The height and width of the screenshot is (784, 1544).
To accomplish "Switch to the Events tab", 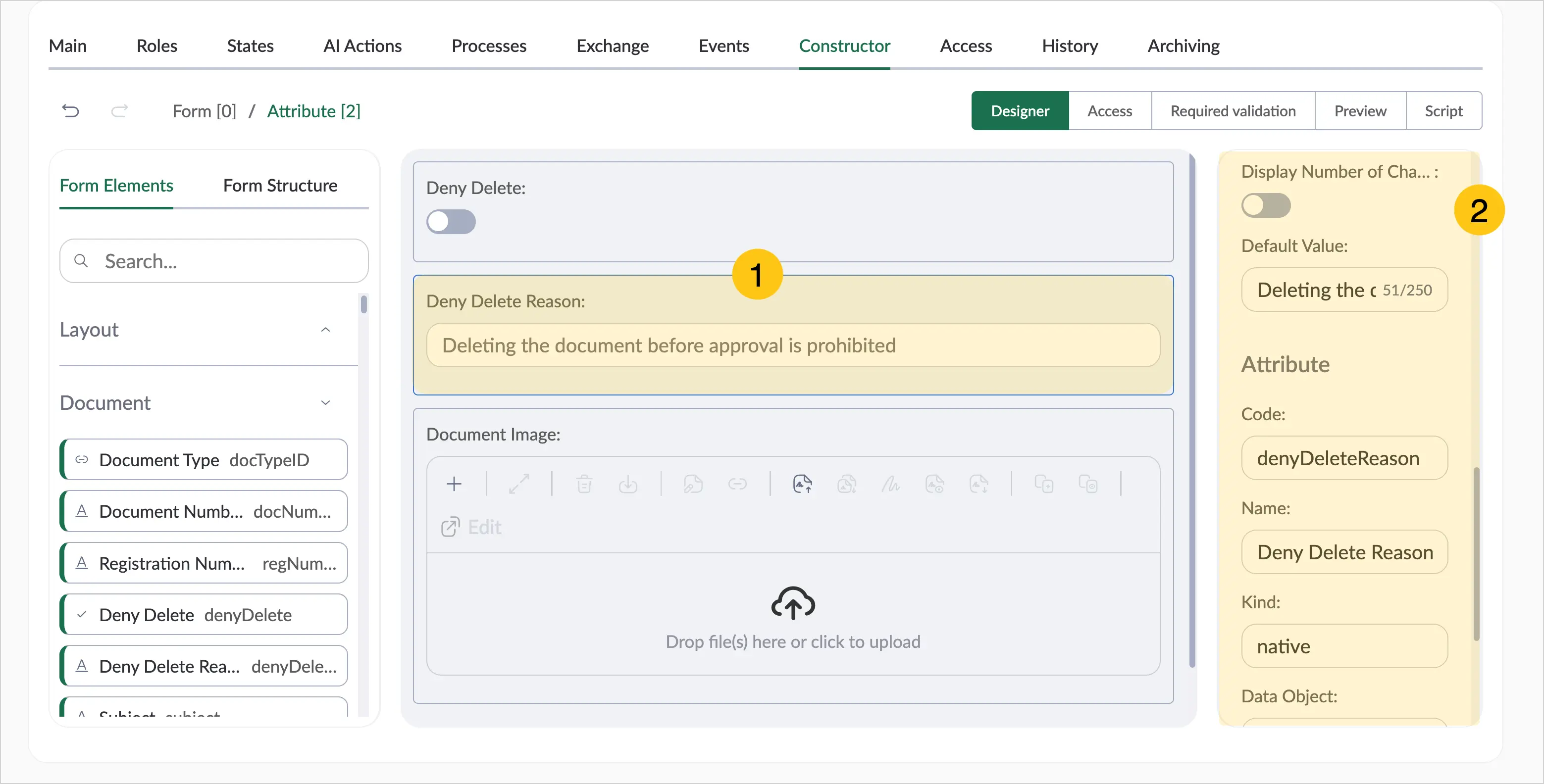I will click(x=723, y=46).
